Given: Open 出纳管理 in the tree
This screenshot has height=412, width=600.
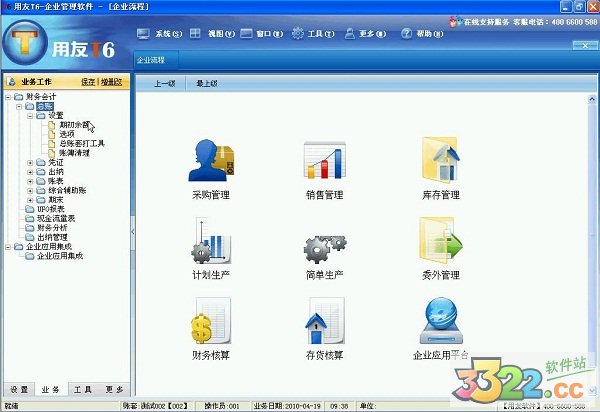Looking at the screenshot, I should click(52, 237).
